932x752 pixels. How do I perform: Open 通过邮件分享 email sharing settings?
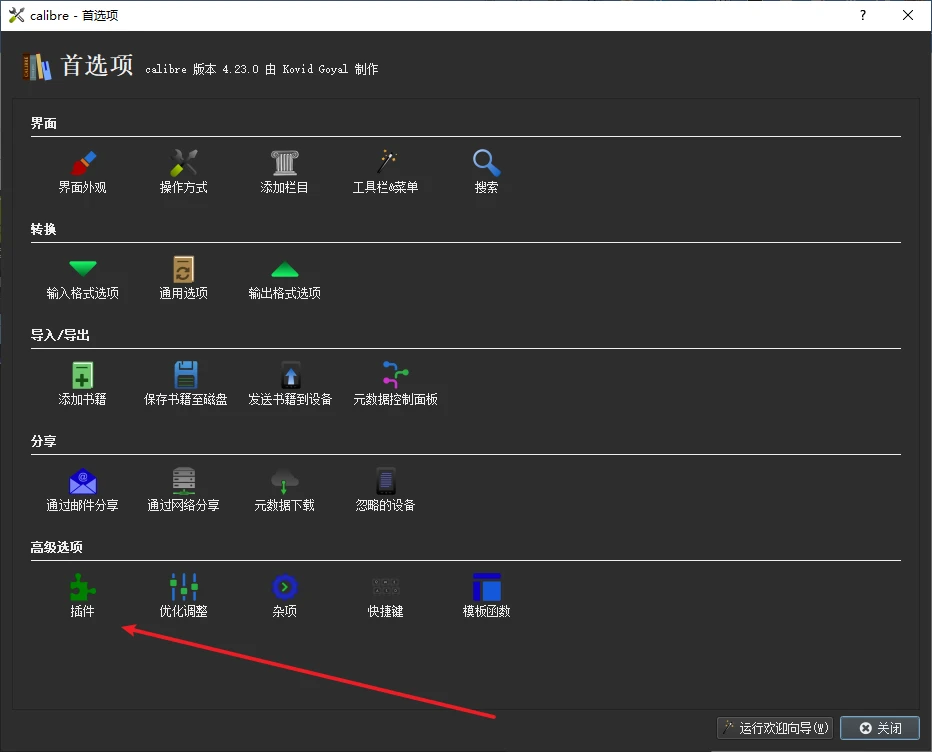pyautogui.click(x=83, y=490)
